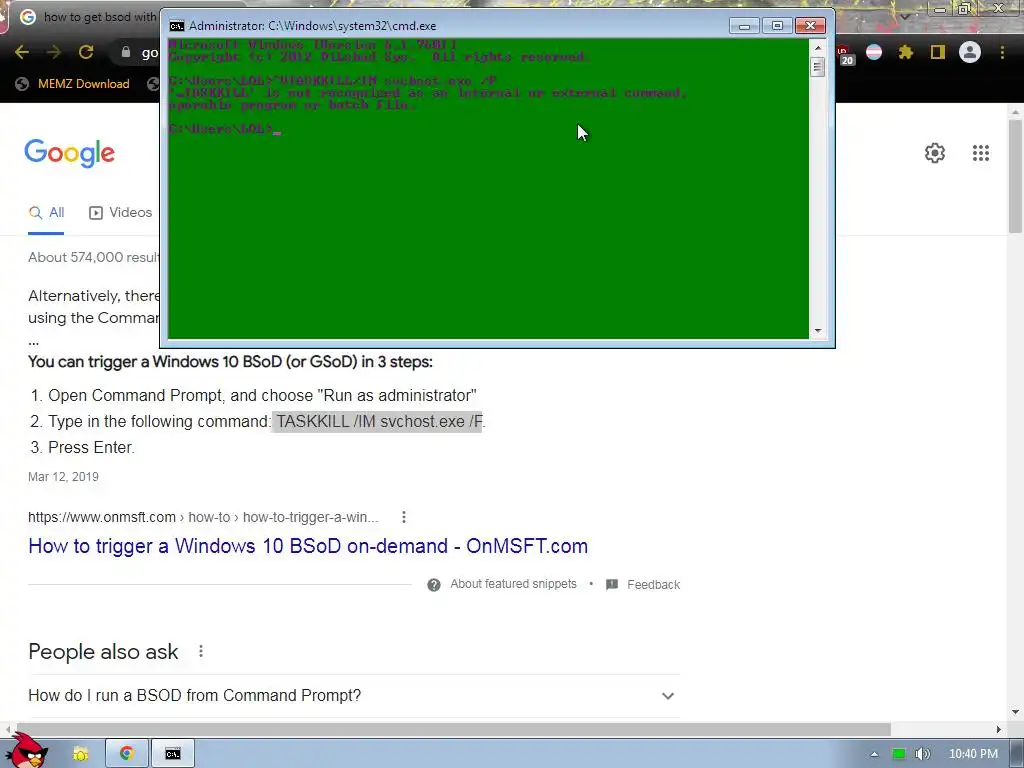Open the folder icon on taskbar
The width and height of the screenshot is (1024, 768).
pyautogui.click(x=80, y=754)
